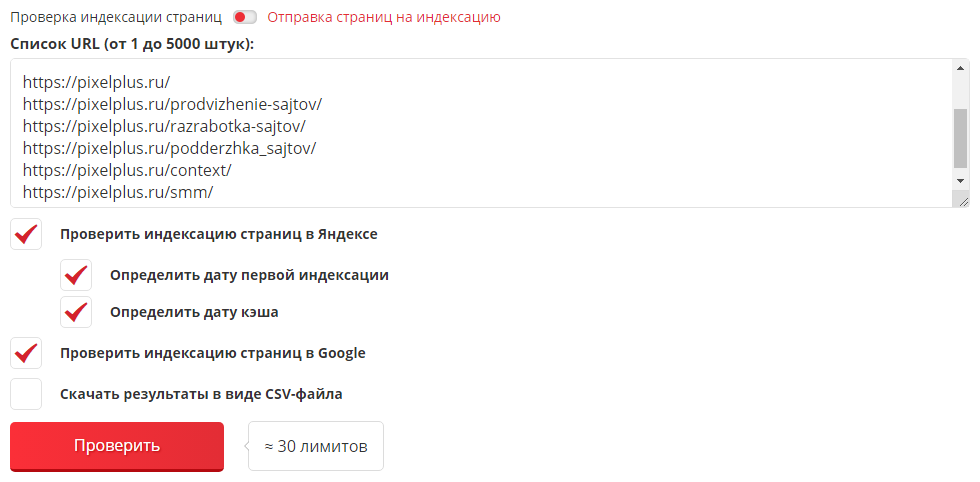Uncheck first indexing date option
980x482 pixels.
click(x=76, y=275)
